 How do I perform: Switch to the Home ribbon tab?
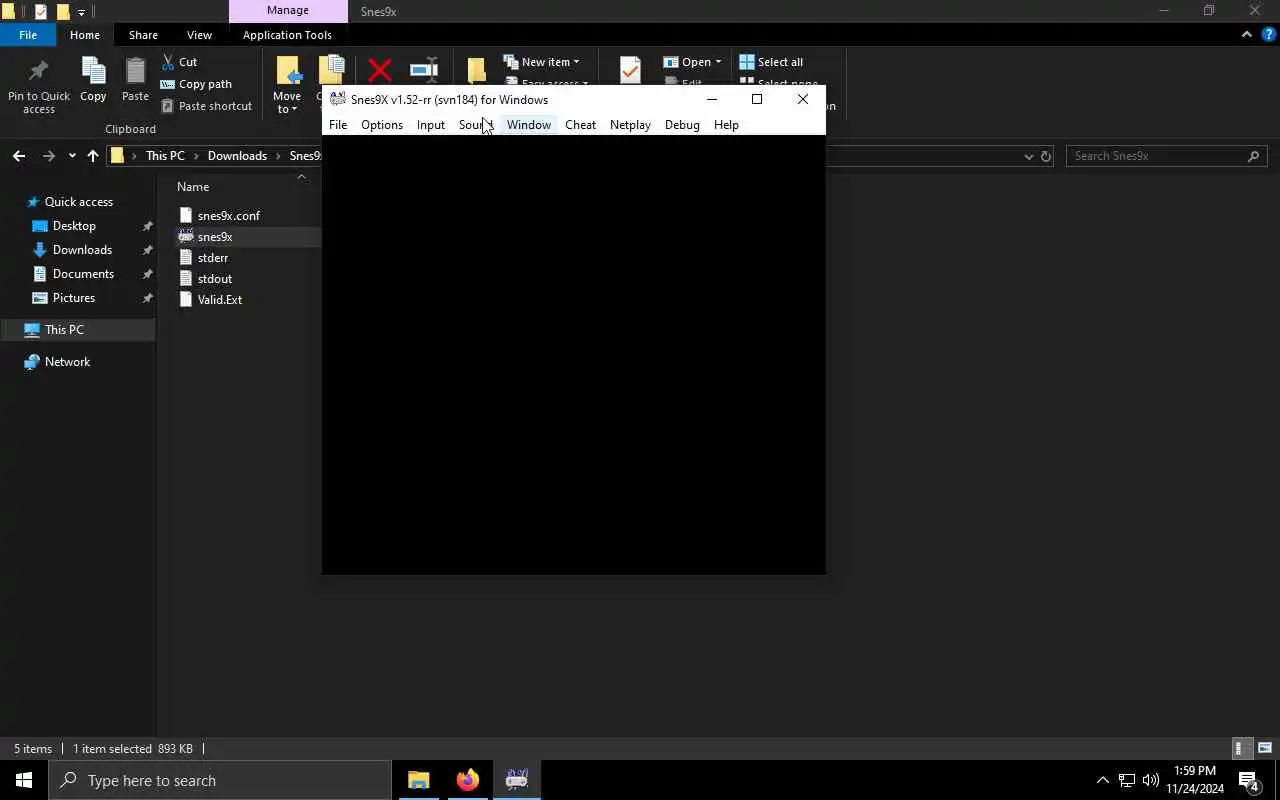point(85,35)
